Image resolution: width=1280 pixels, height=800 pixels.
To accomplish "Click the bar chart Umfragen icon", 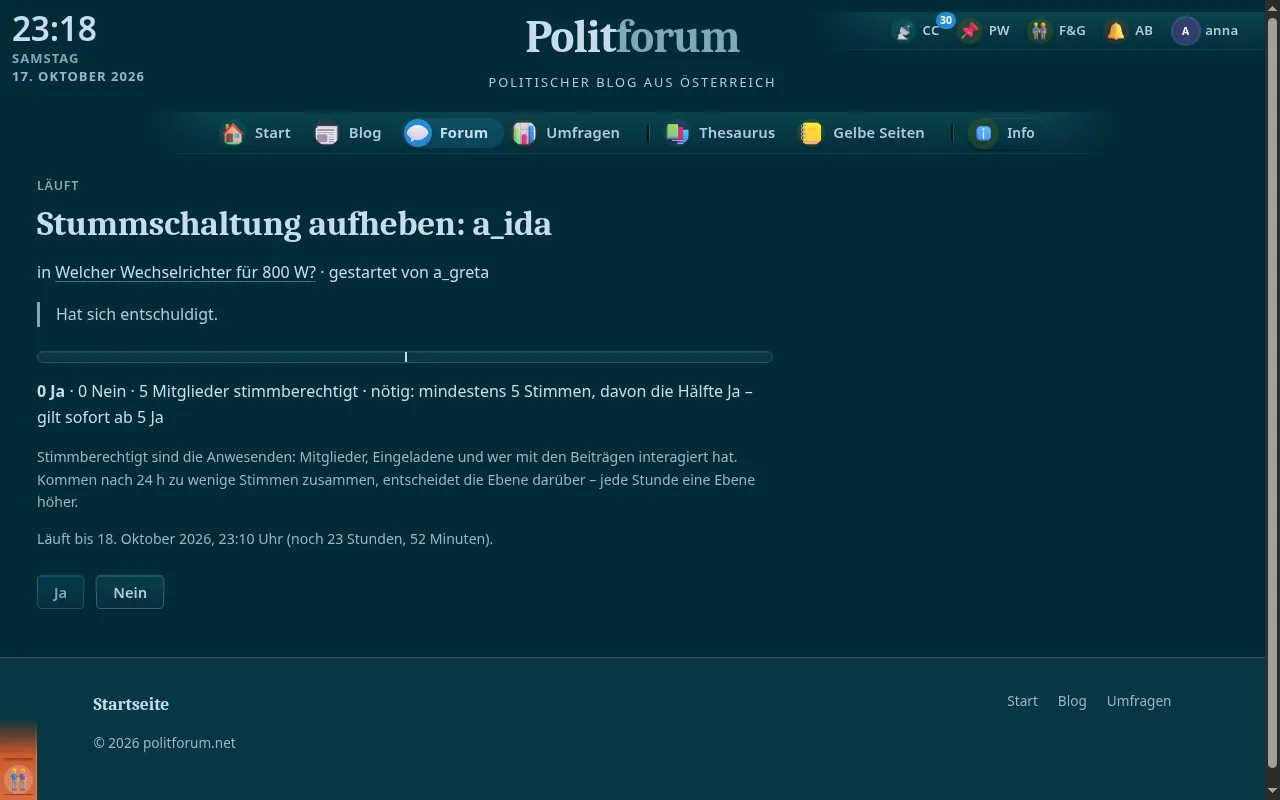I will click(x=524, y=133).
